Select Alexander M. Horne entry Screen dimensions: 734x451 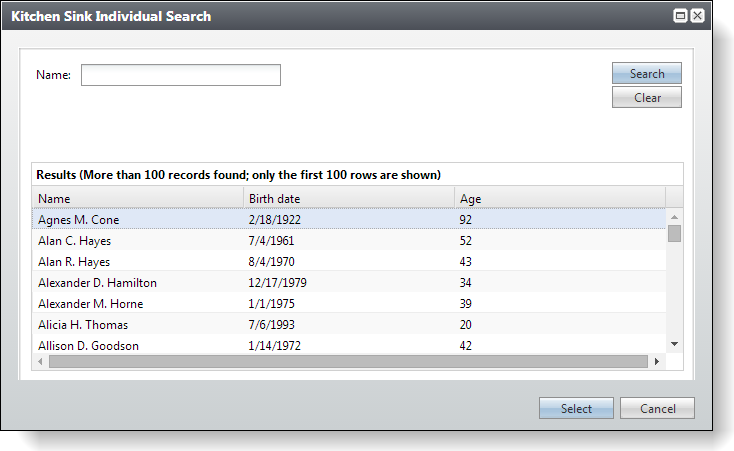click(x=349, y=303)
